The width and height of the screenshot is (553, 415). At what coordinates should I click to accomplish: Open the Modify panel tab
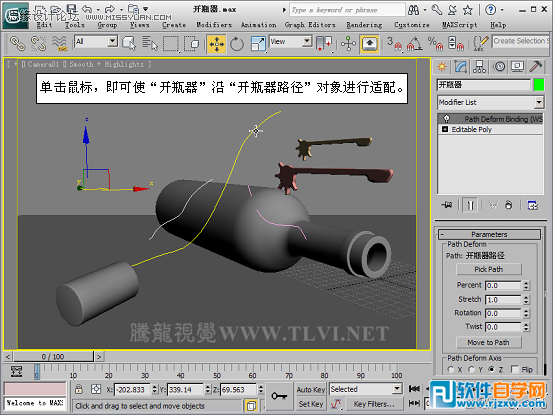coord(461,66)
